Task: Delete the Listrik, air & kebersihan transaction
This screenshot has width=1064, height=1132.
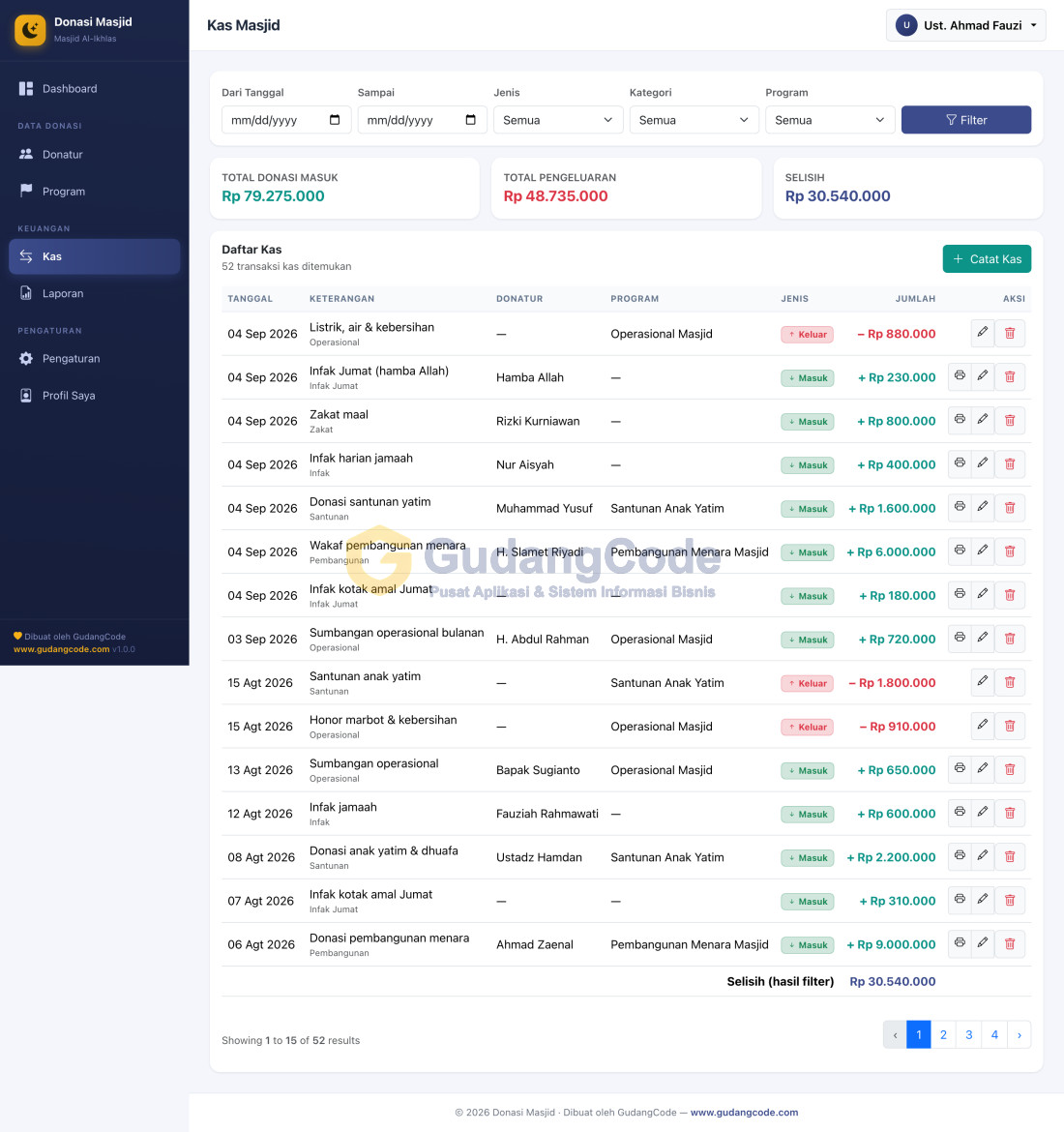Action: coord(1010,333)
